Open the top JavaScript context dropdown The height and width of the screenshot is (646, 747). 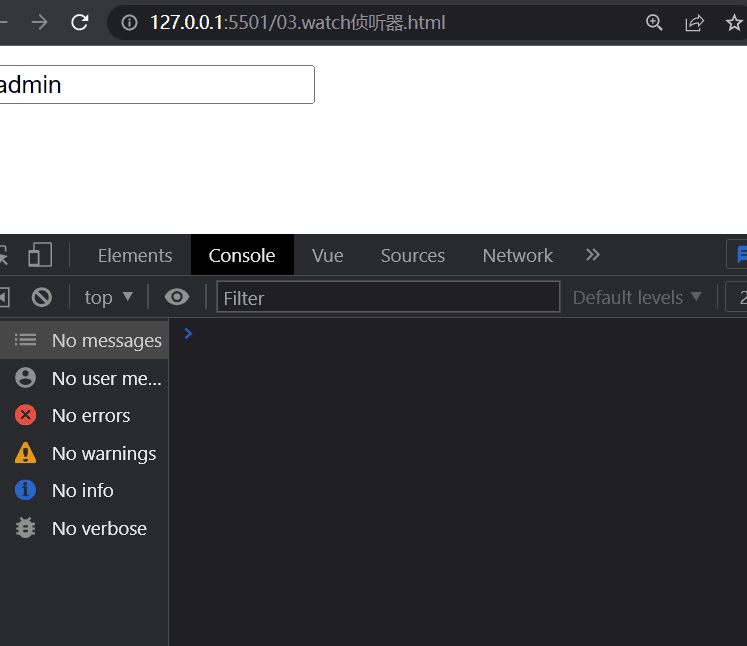point(108,297)
